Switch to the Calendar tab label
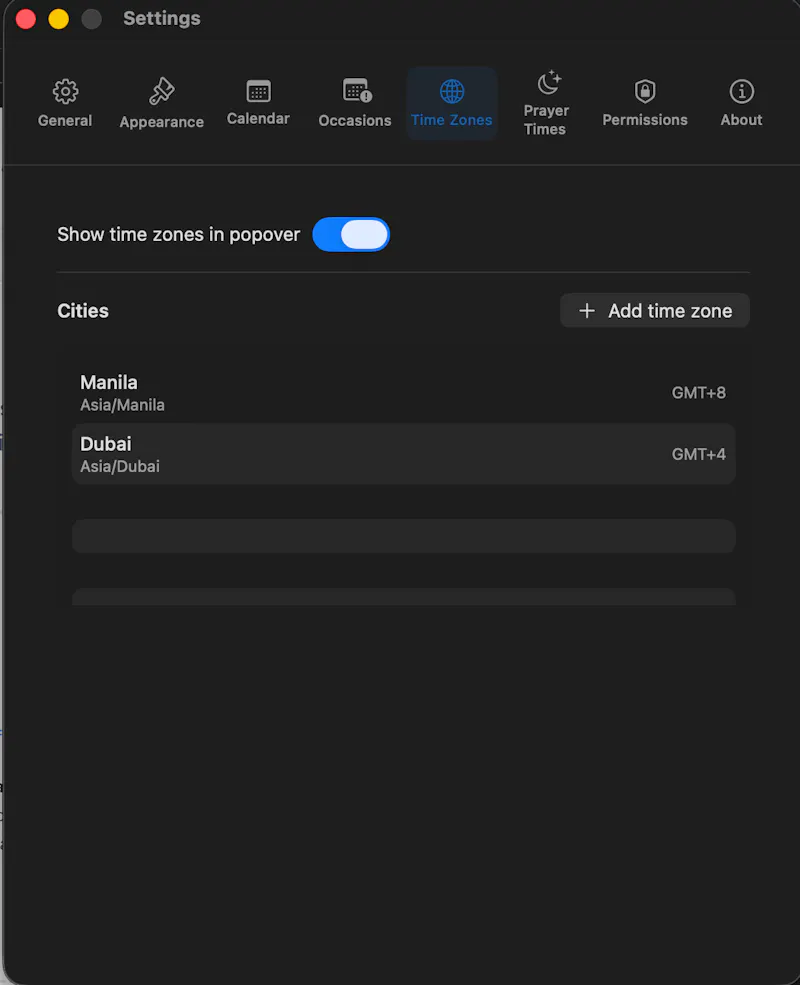 point(258,119)
